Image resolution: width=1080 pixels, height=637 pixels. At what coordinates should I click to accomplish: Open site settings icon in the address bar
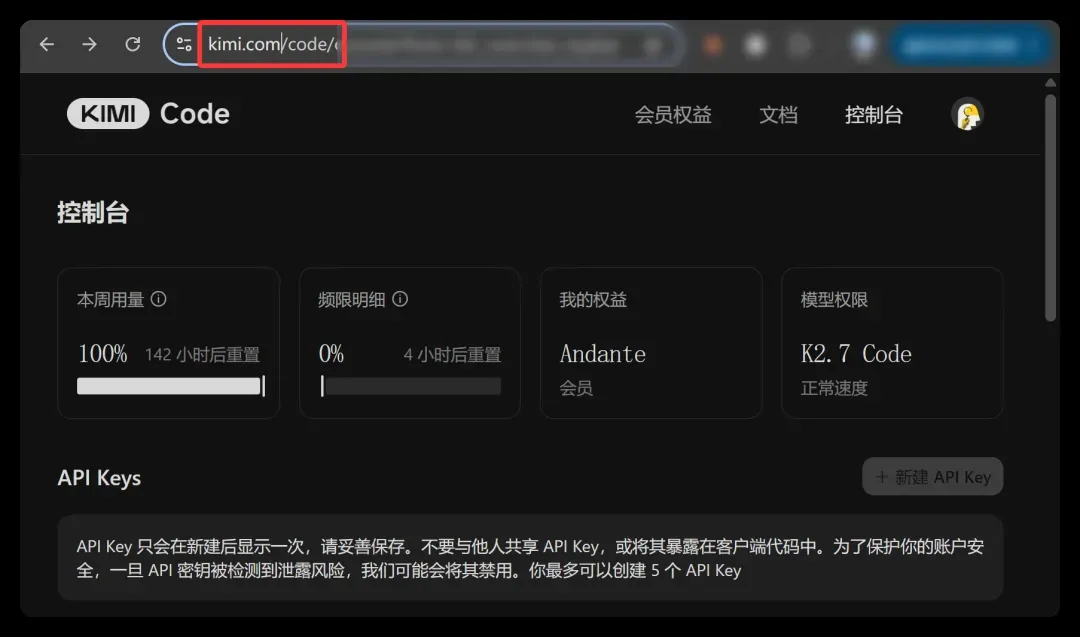coord(183,45)
